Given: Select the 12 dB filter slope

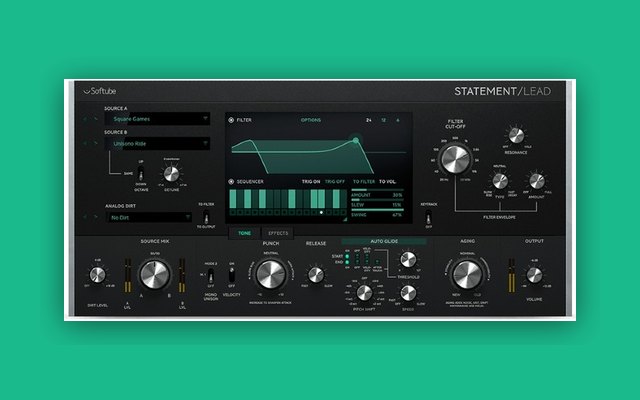Looking at the screenshot, I should [x=384, y=120].
